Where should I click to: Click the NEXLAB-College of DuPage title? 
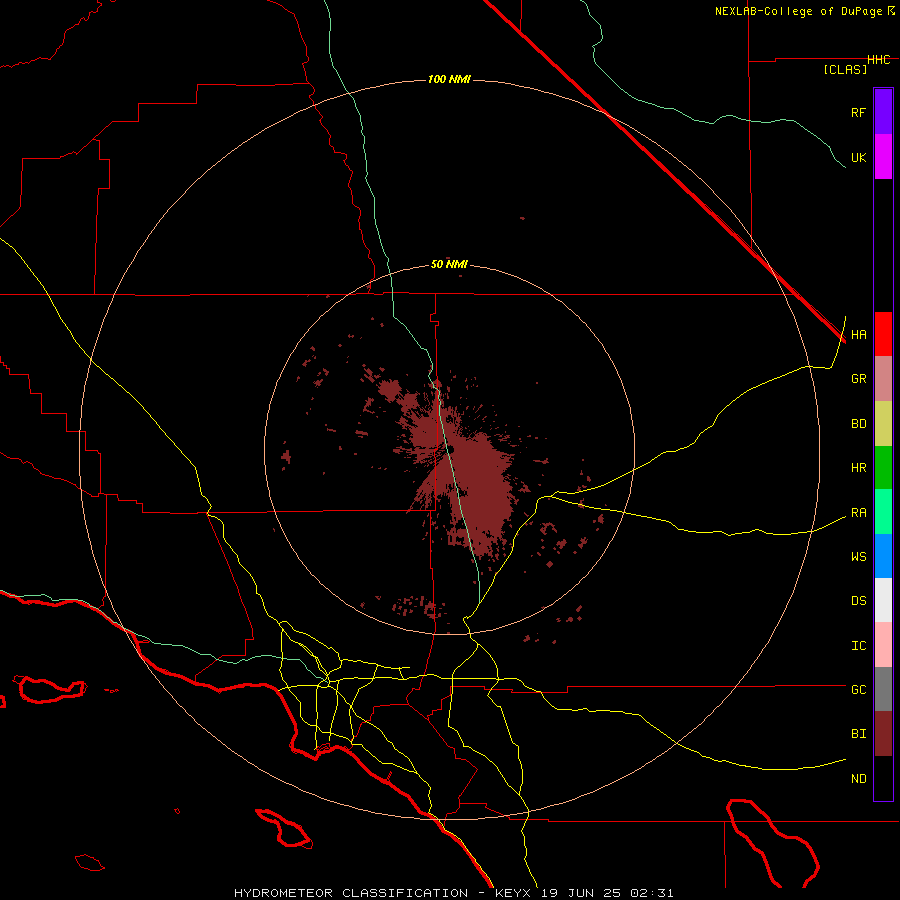point(798,11)
